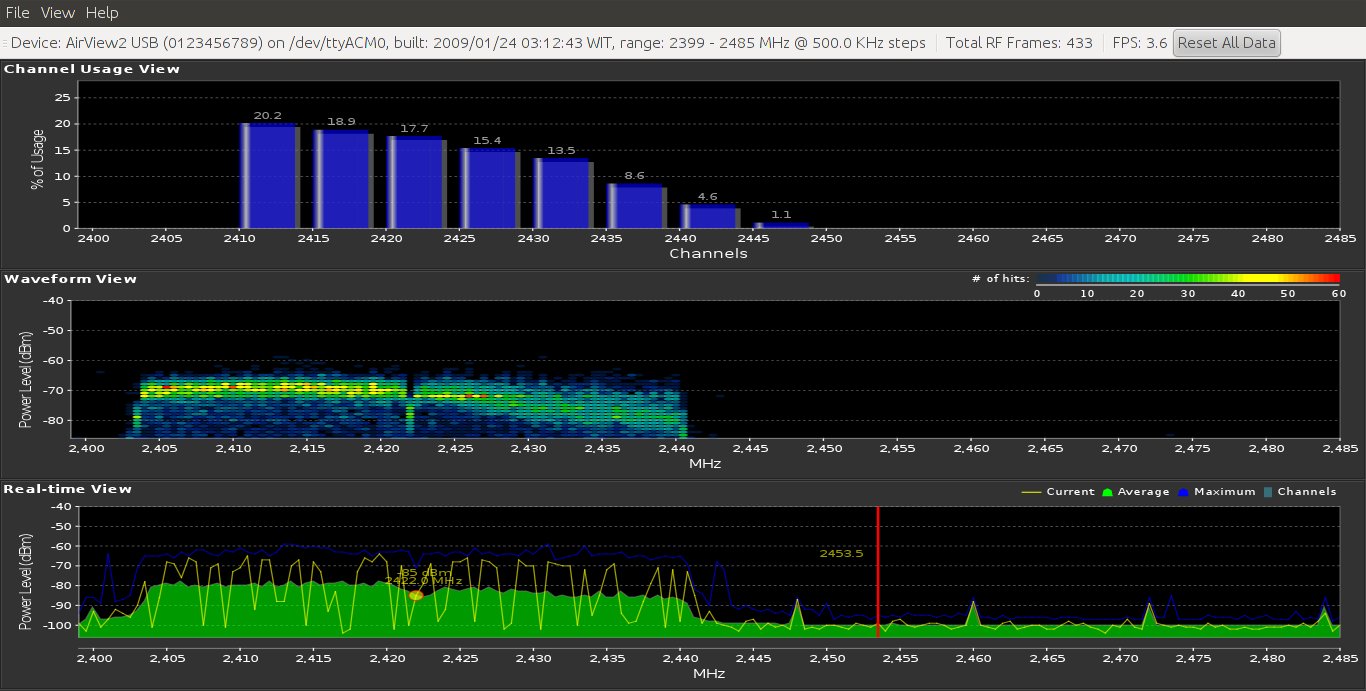This screenshot has height=691, width=1366.
Task: Click the Waveform View panel title
Action: pos(70,279)
